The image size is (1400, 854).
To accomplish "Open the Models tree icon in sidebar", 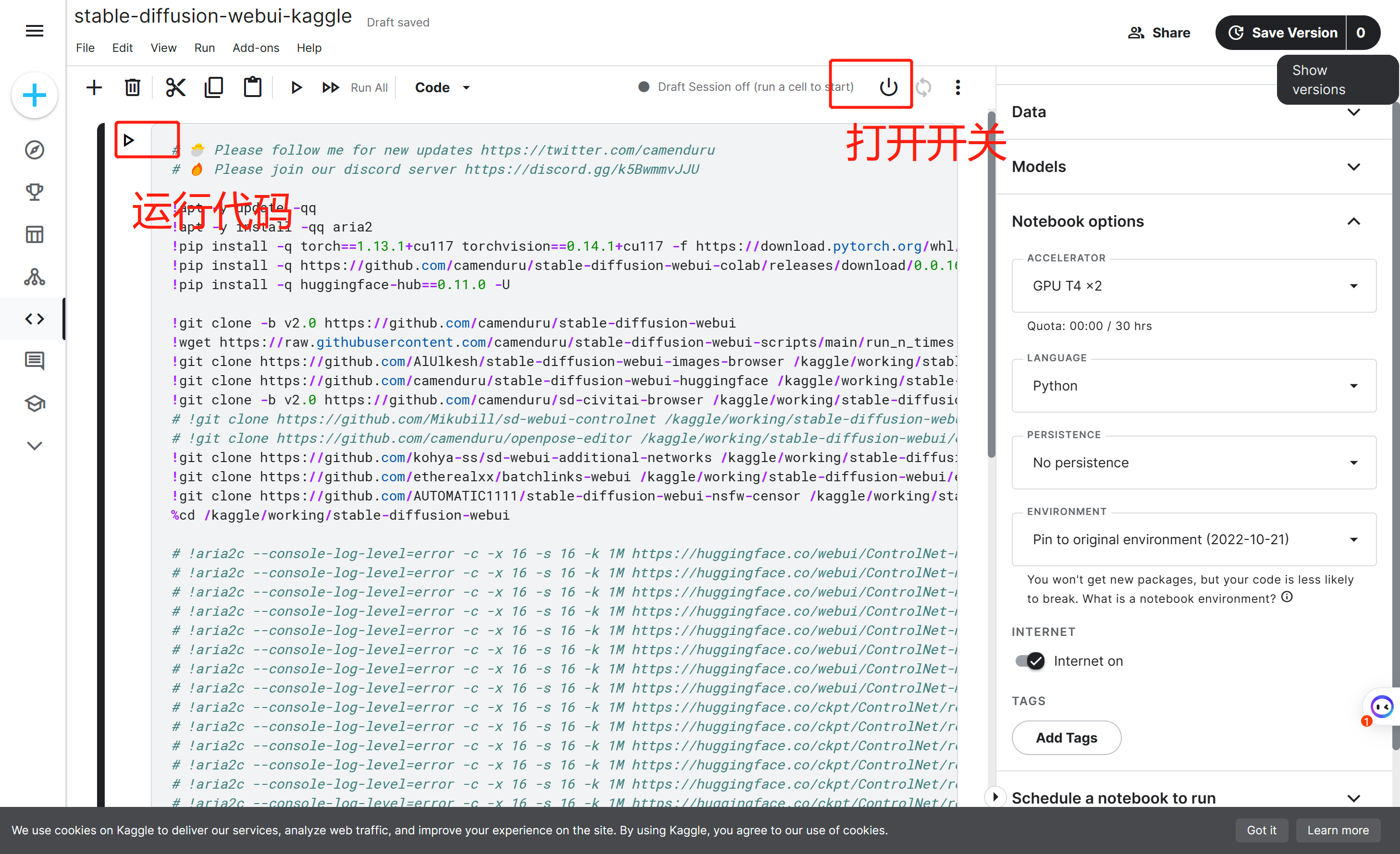I will (x=35, y=277).
